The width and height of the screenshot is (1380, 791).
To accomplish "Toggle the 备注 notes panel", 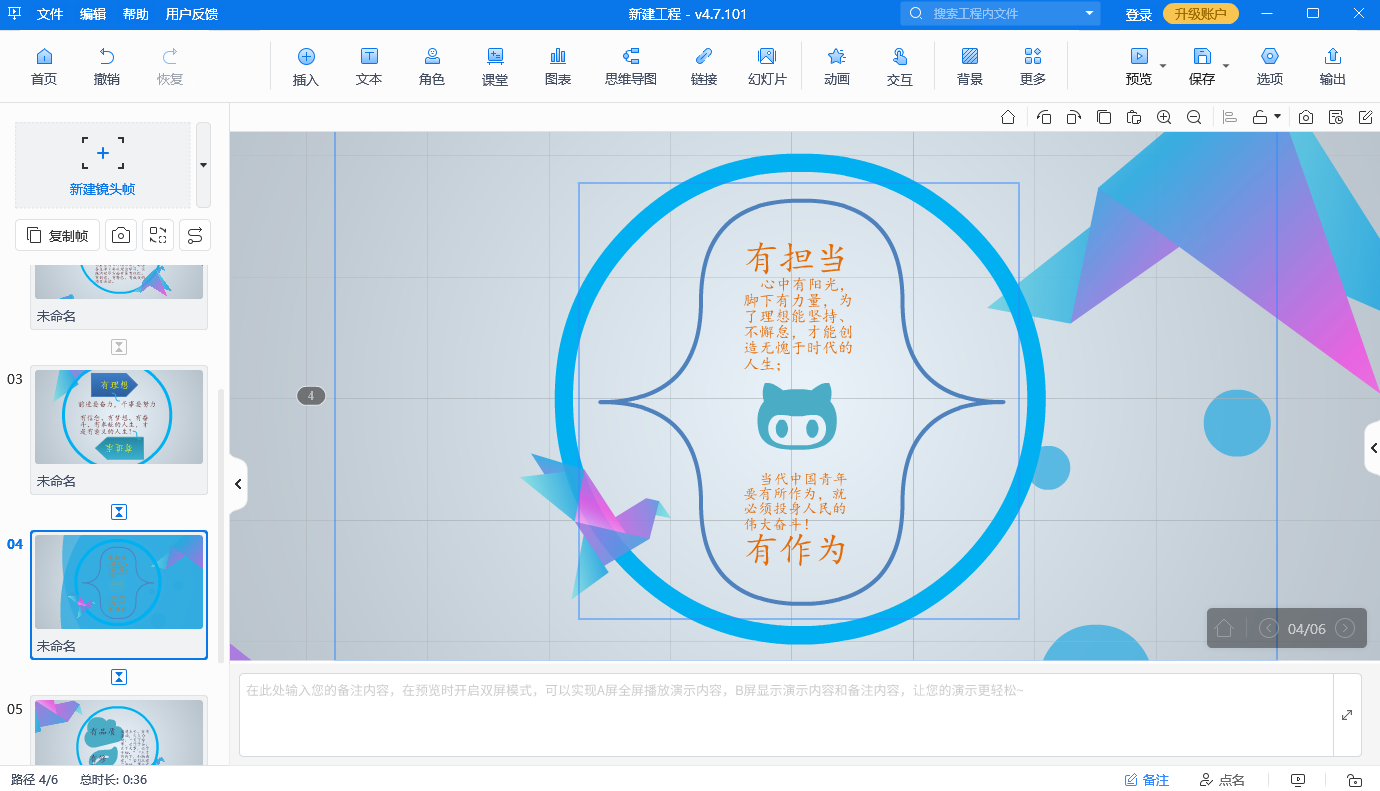I will click(x=1147, y=780).
